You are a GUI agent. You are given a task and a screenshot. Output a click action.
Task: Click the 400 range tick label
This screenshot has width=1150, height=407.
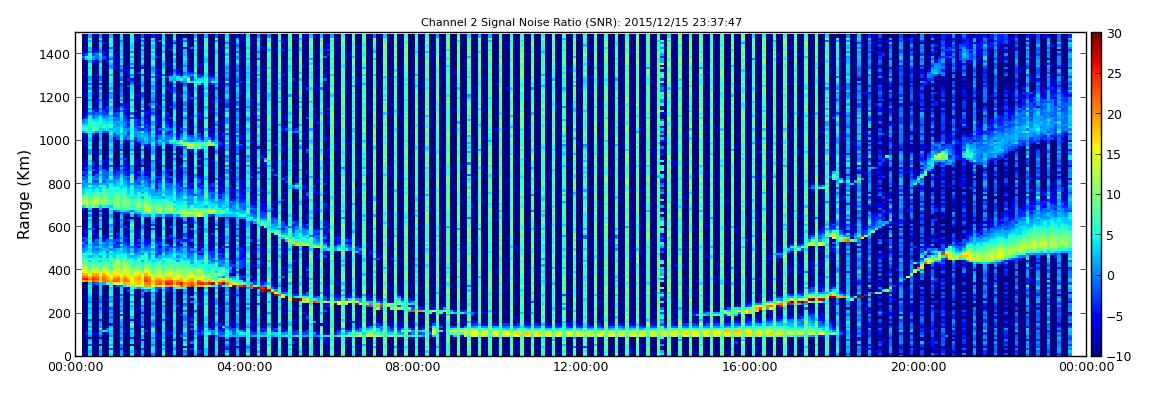point(60,271)
